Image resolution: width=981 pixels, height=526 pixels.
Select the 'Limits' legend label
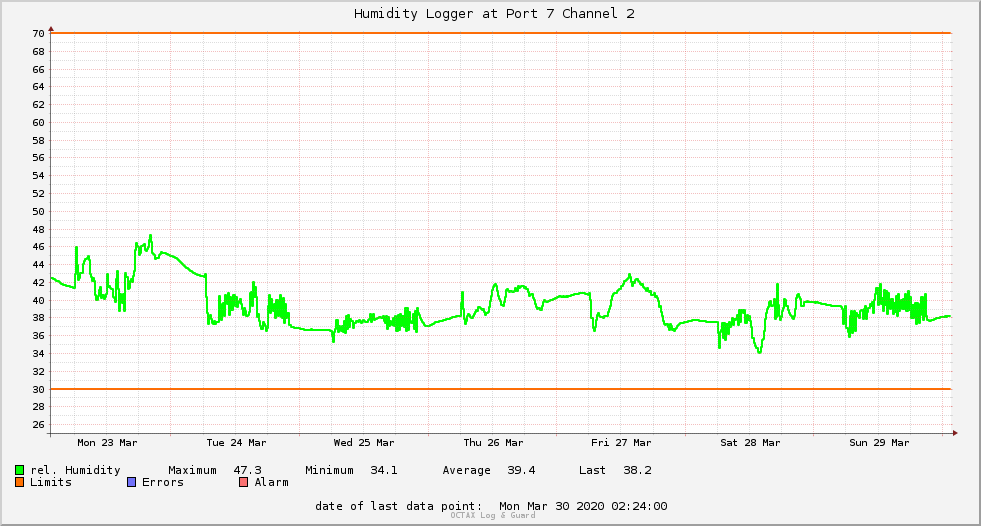[x=51, y=482]
